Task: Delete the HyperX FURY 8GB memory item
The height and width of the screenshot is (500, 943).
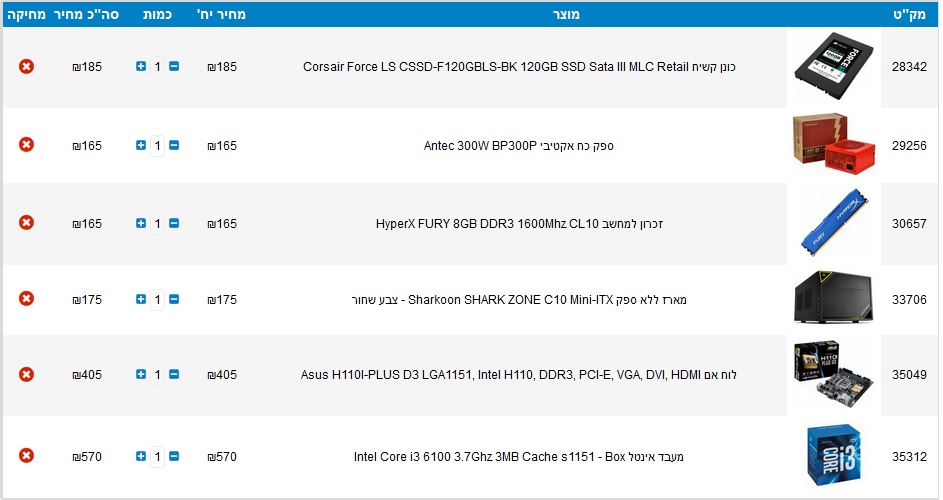Action: [x=26, y=223]
